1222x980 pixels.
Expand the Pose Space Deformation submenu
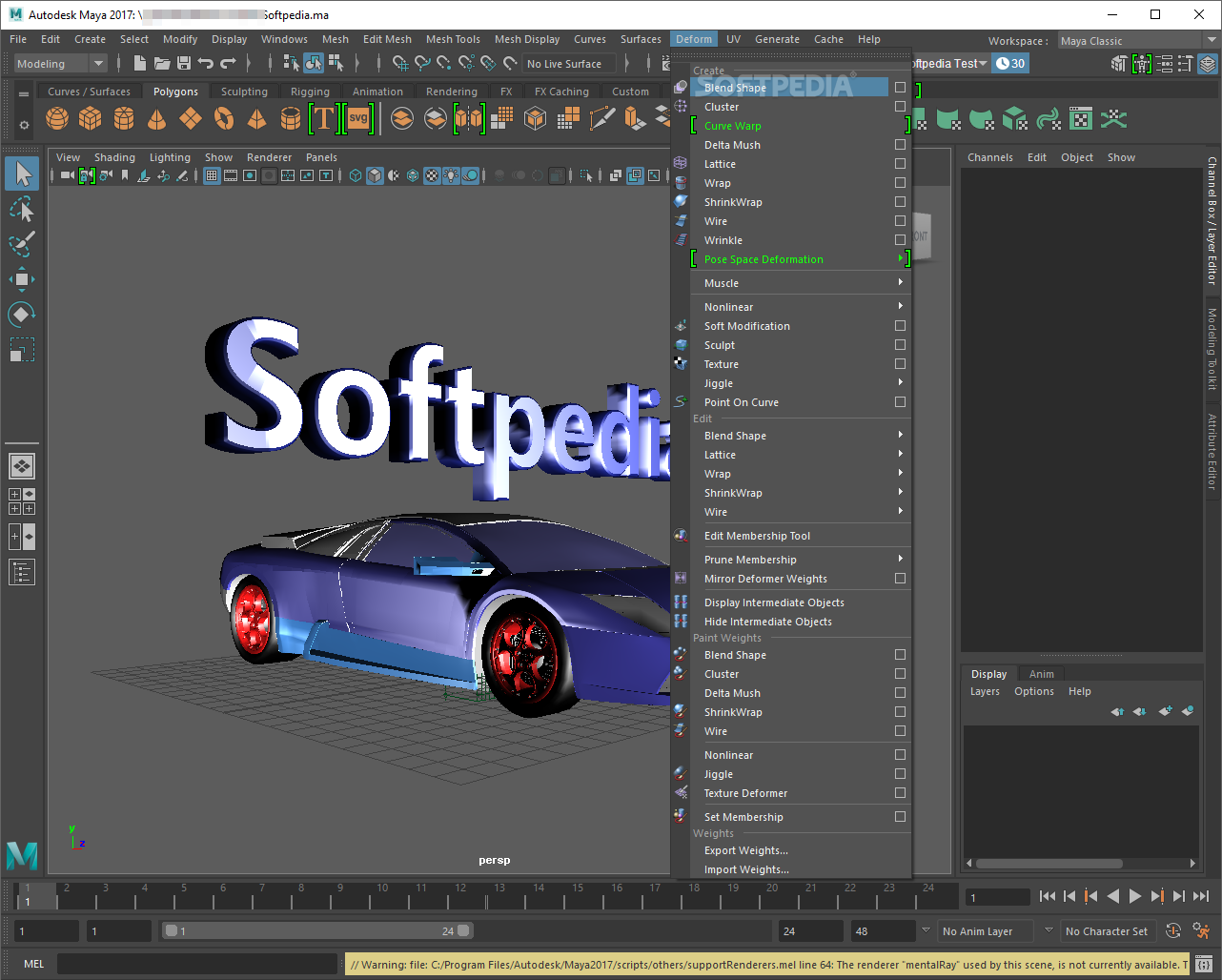pos(801,259)
